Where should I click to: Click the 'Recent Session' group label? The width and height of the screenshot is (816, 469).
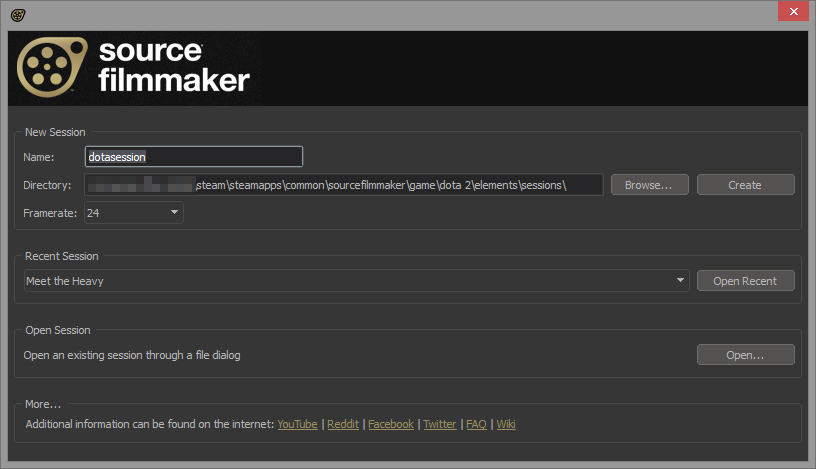pos(61,256)
